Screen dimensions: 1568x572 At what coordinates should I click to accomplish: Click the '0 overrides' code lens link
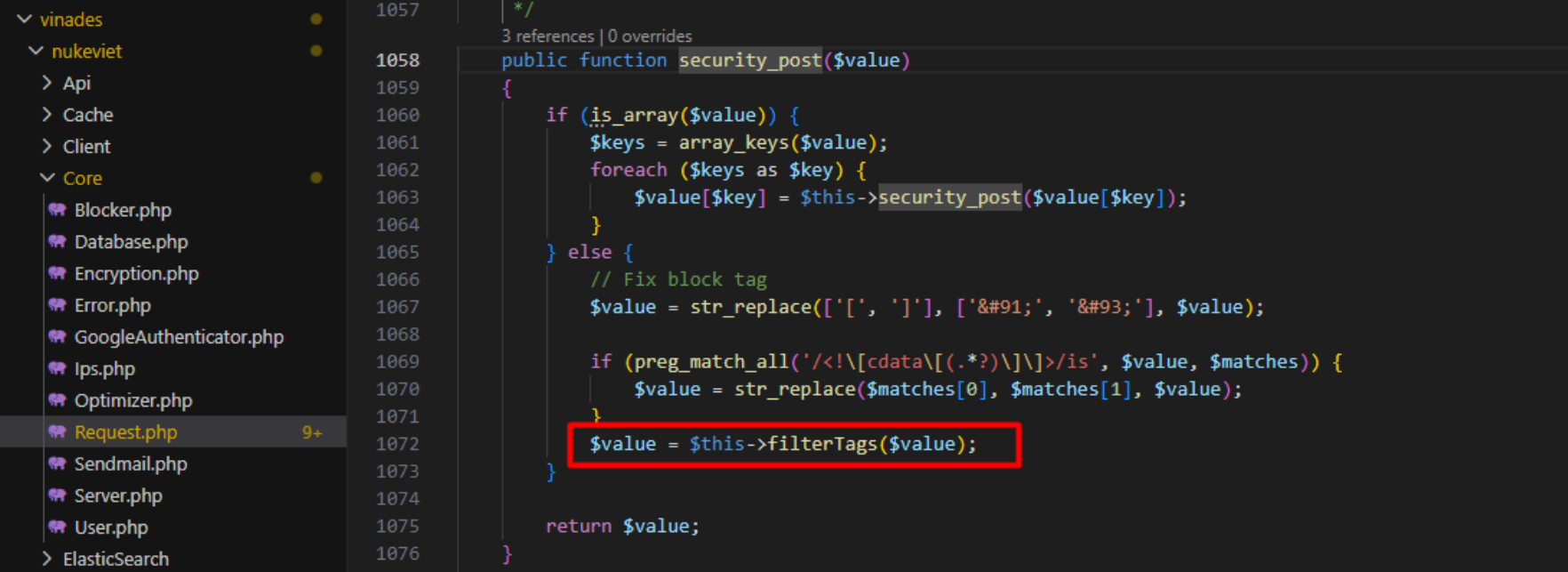point(650,36)
